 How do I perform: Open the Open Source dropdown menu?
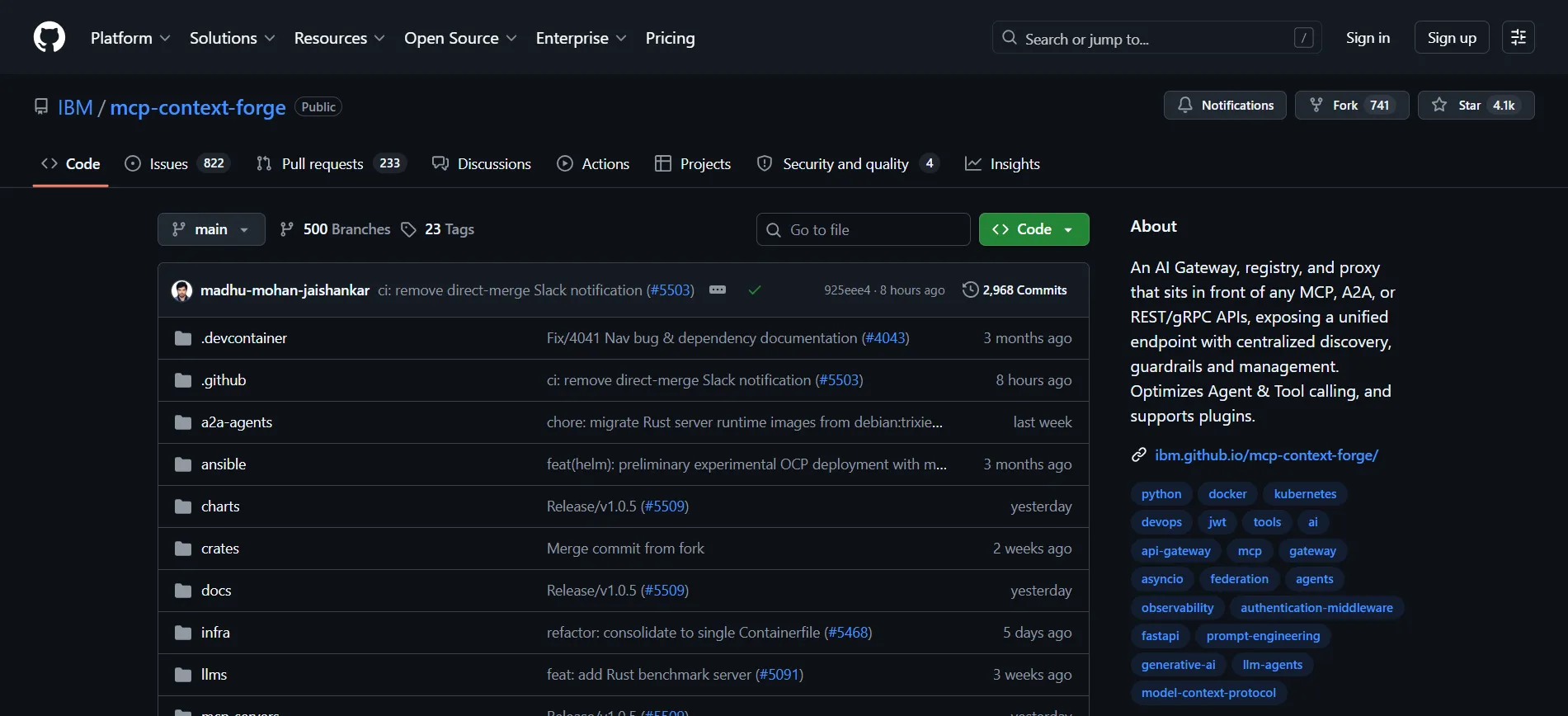point(460,38)
